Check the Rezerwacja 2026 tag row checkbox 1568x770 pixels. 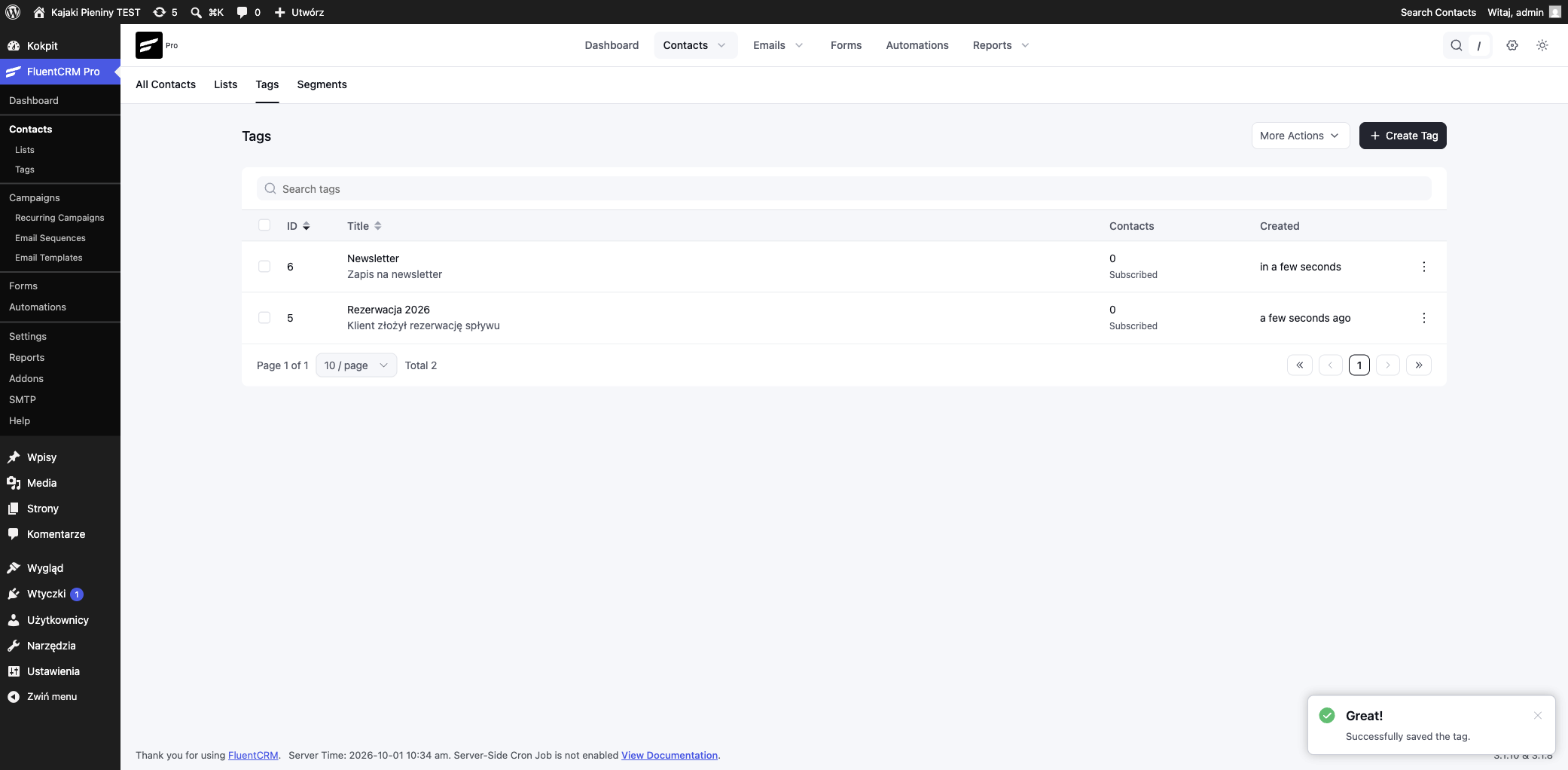tap(264, 318)
